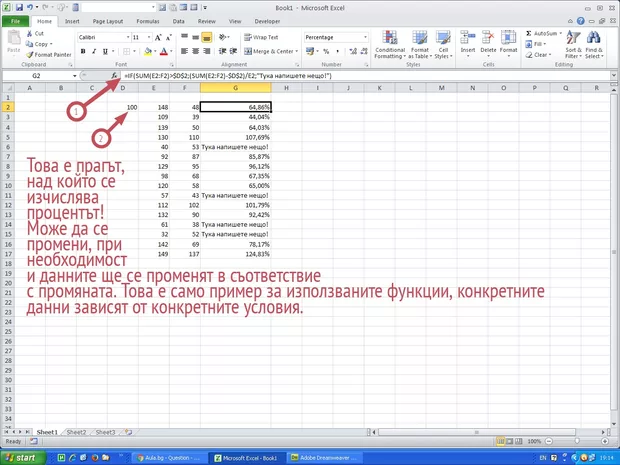Click the AutoSum button
The height and width of the screenshot is (465, 620).
543,34
